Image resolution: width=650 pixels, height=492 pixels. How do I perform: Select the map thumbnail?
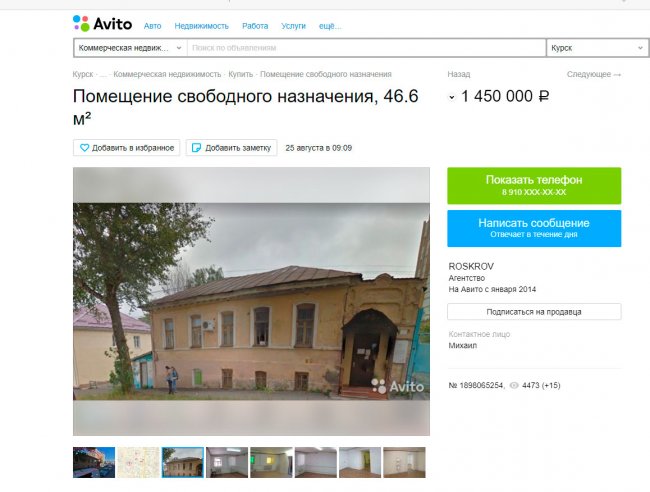tap(138, 462)
